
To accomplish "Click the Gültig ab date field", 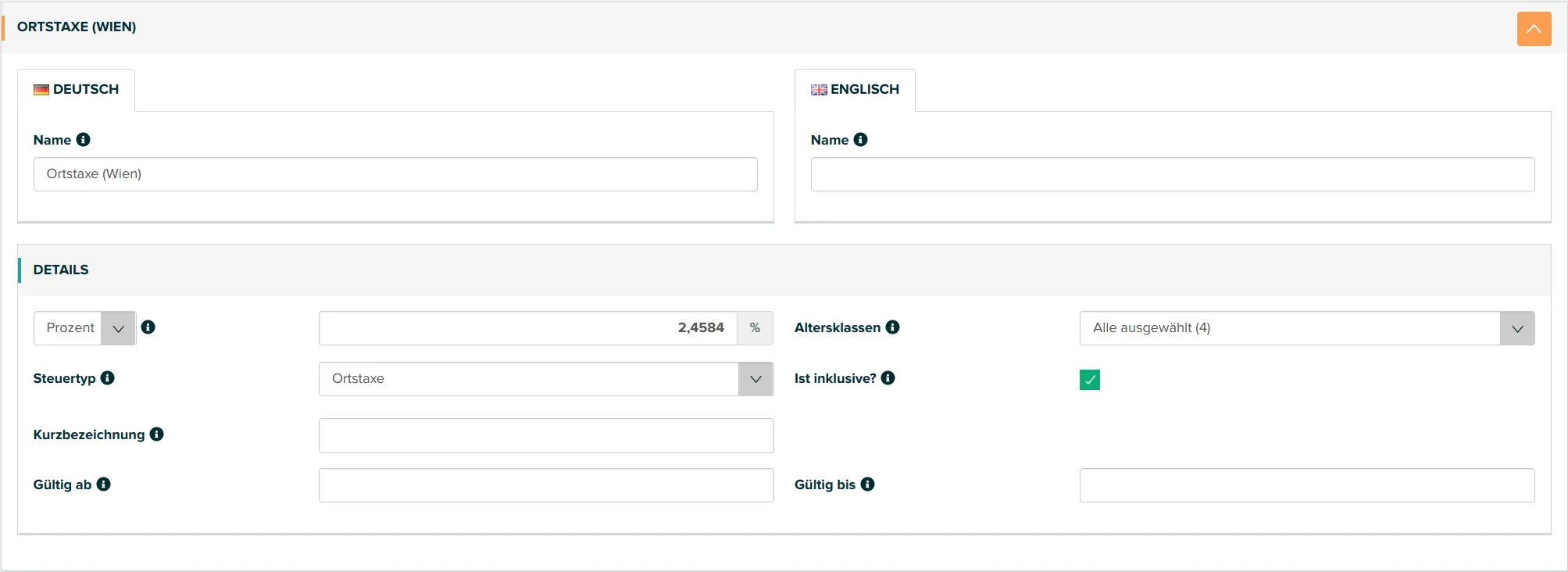I will (x=546, y=485).
